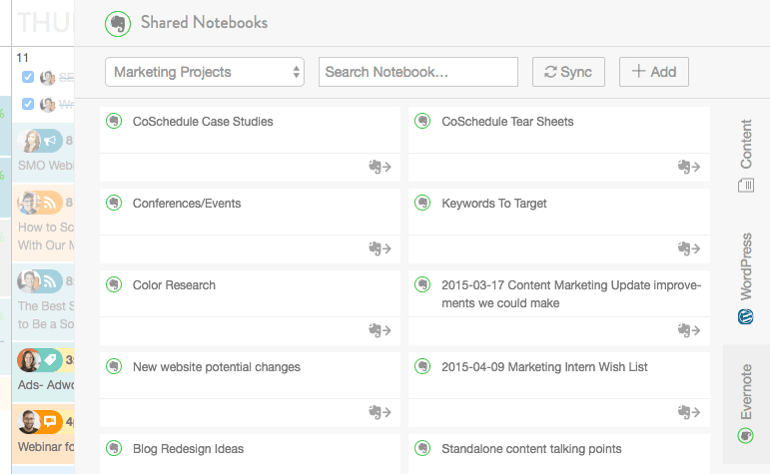Open the How to Sc calendar post
This screenshot has width=770, height=474.
[x=43, y=223]
